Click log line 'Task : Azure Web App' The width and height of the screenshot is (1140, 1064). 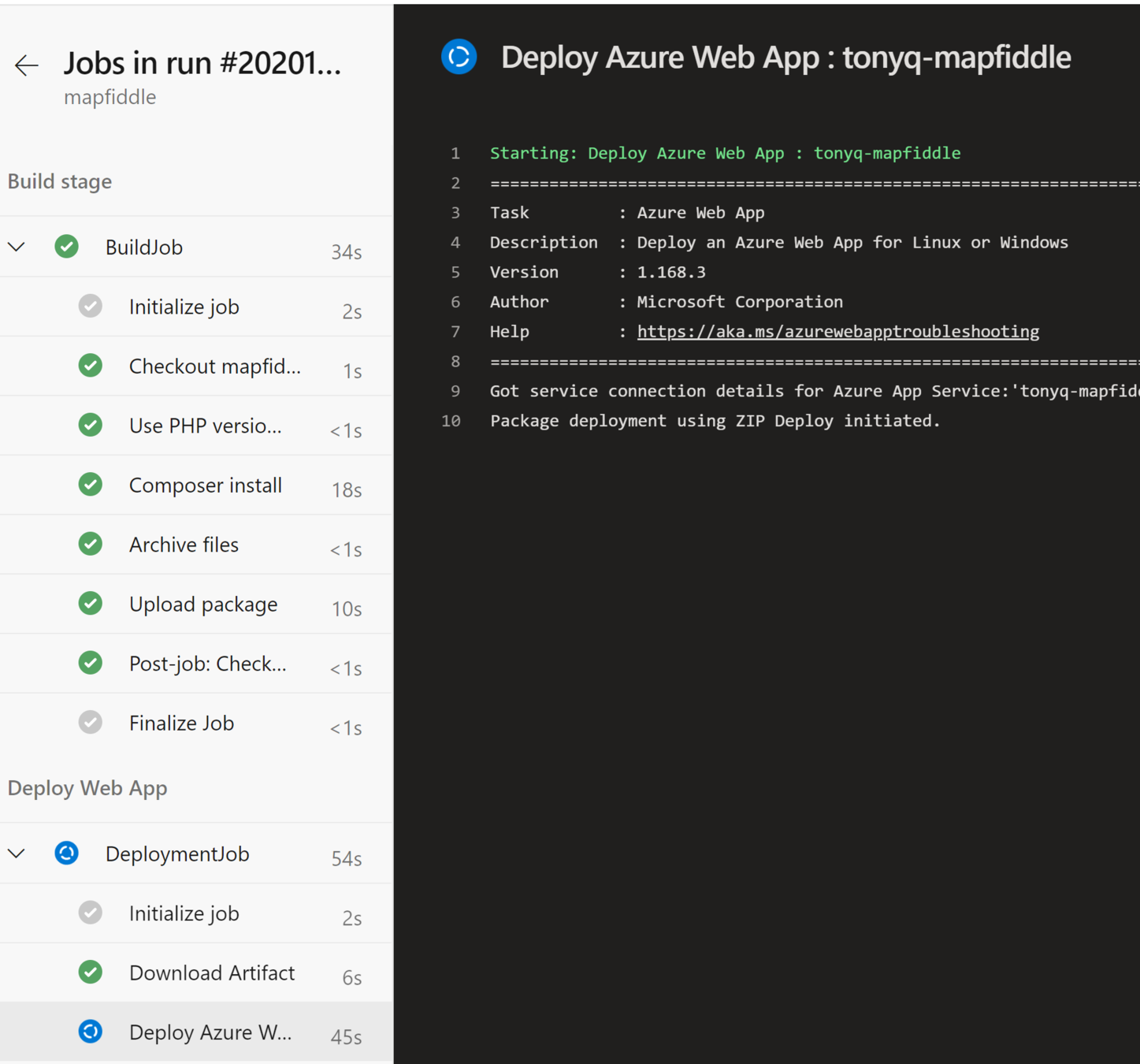click(627, 213)
